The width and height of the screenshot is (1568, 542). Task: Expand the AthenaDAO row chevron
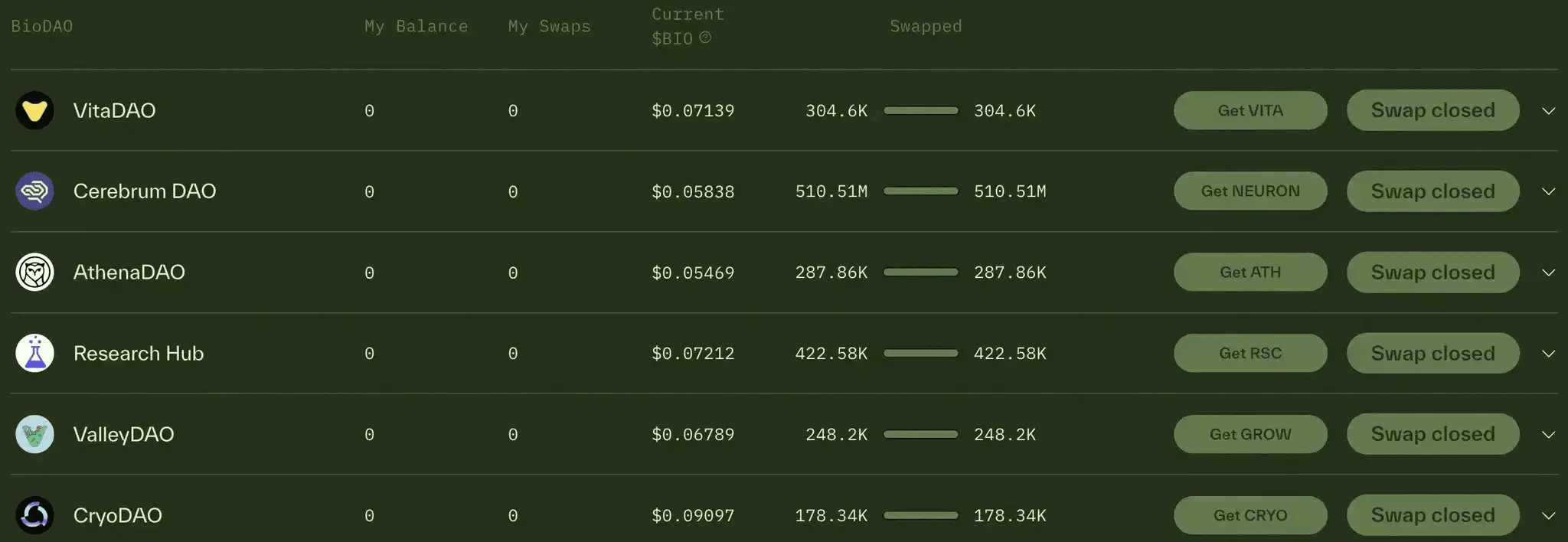click(1548, 273)
